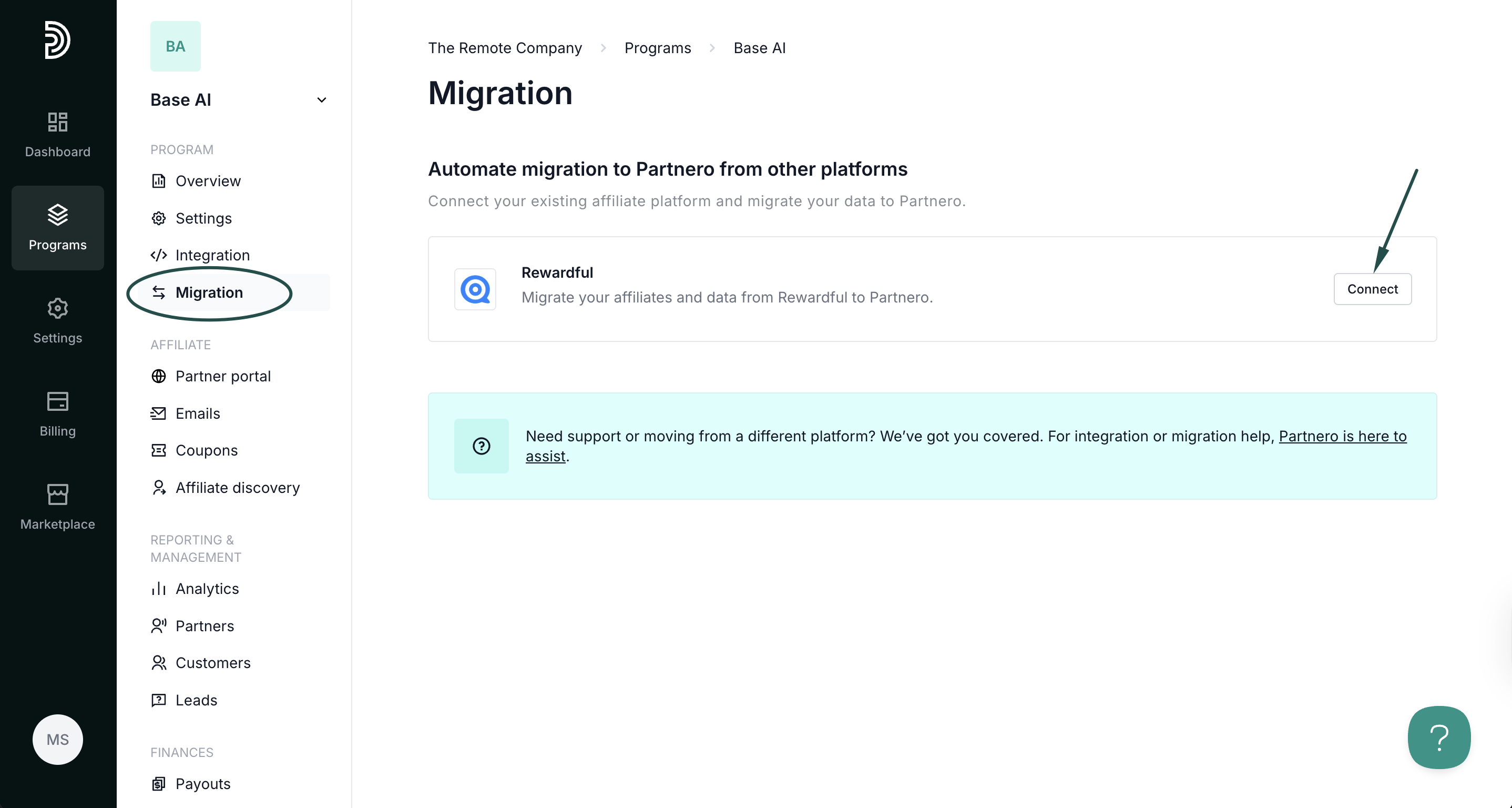Click the Programs breadcrumb link
The height and width of the screenshot is (808, 1512).
tap(657, 48)
